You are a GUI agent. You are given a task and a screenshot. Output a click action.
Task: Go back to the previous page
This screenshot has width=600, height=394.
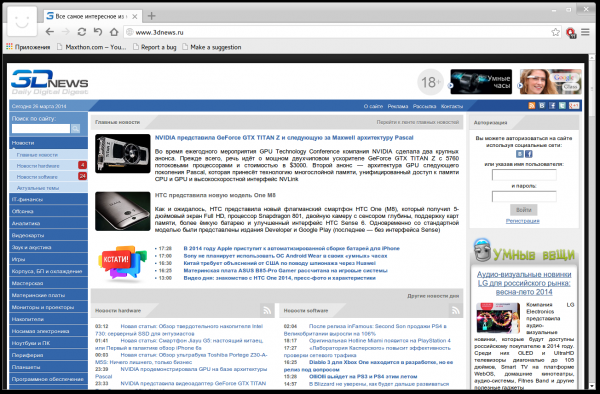tap(50, 32)
